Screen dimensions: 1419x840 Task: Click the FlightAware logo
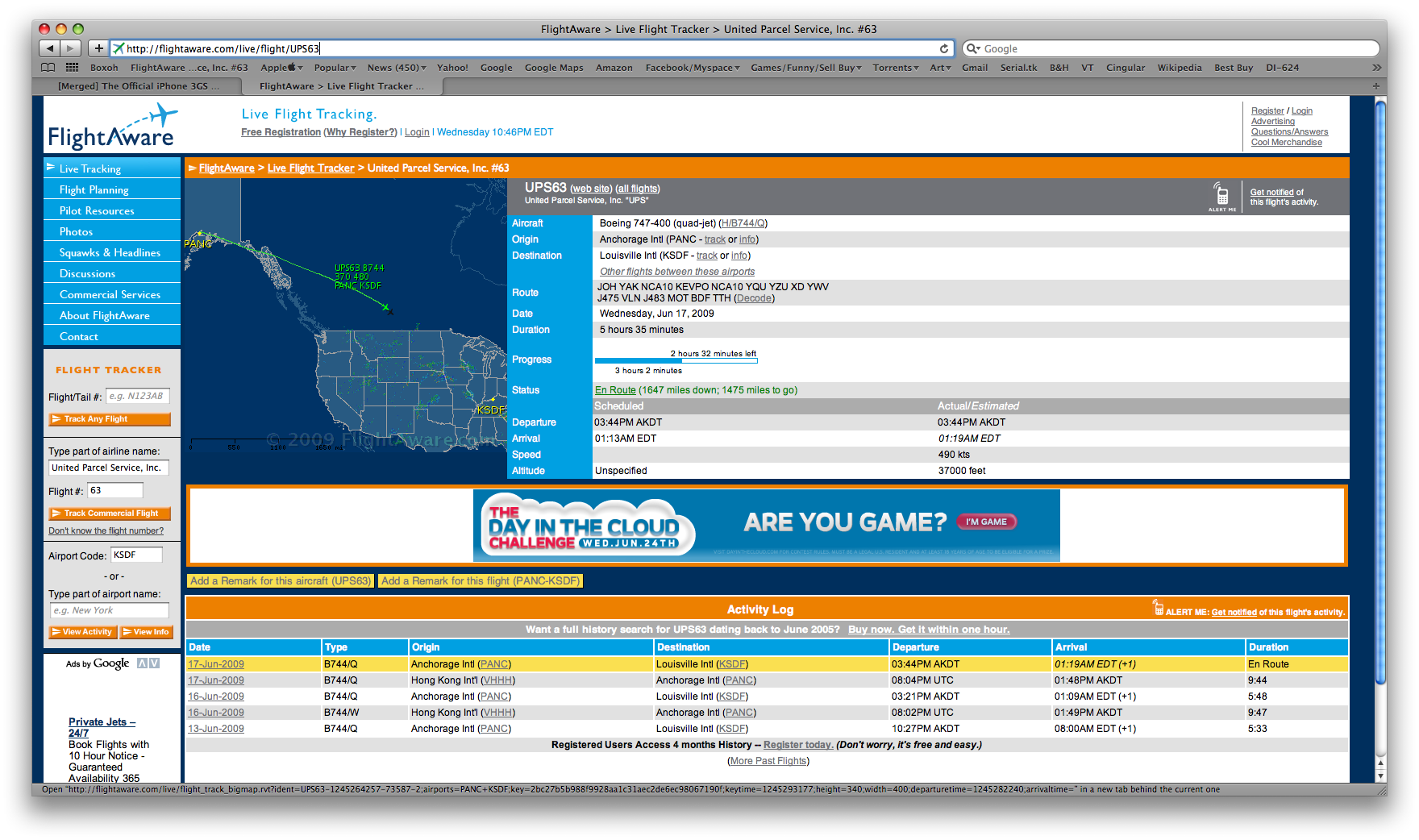(x=112, y=127)
